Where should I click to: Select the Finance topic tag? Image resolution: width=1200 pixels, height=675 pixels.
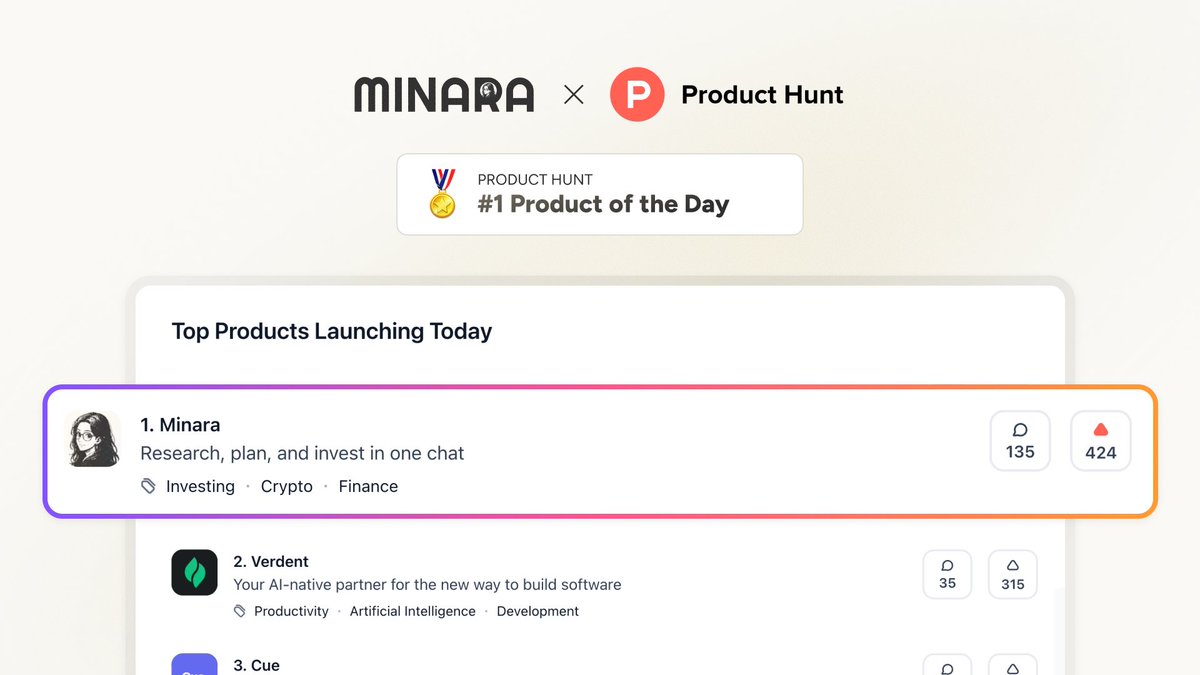pyautogui.click(x=368, y=486)
